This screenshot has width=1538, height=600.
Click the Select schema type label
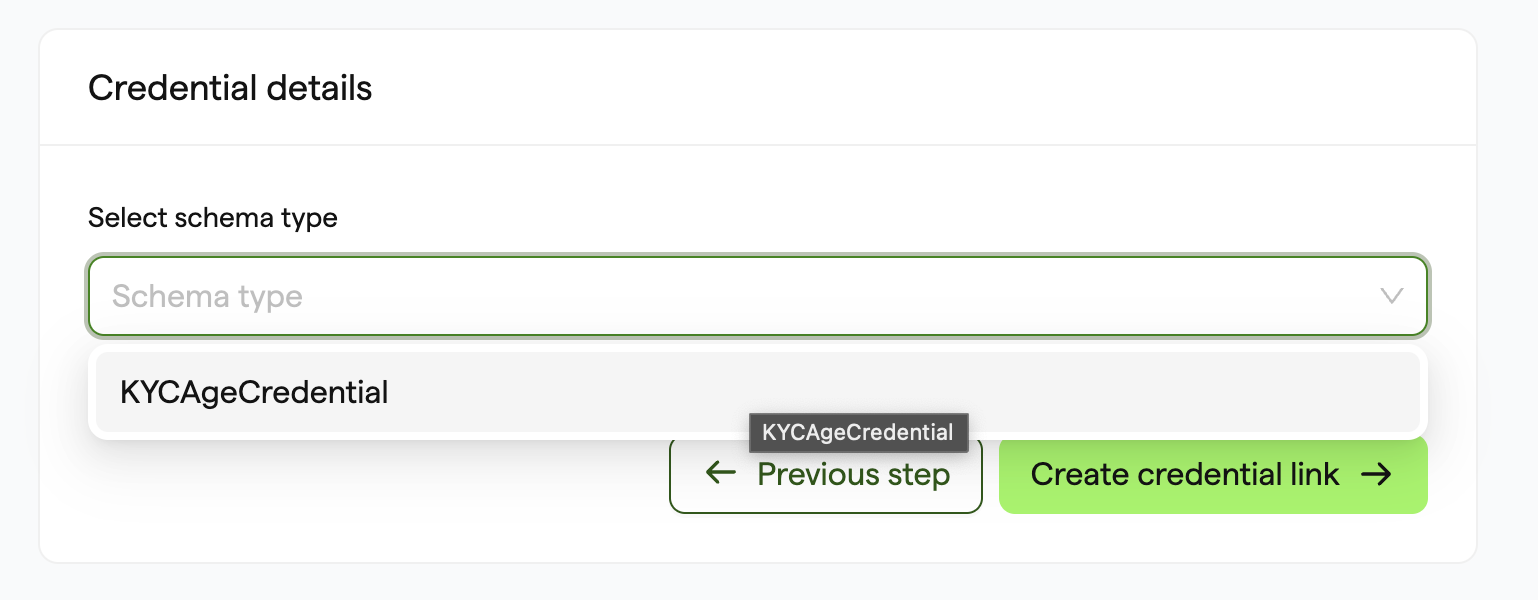(213, 217)
